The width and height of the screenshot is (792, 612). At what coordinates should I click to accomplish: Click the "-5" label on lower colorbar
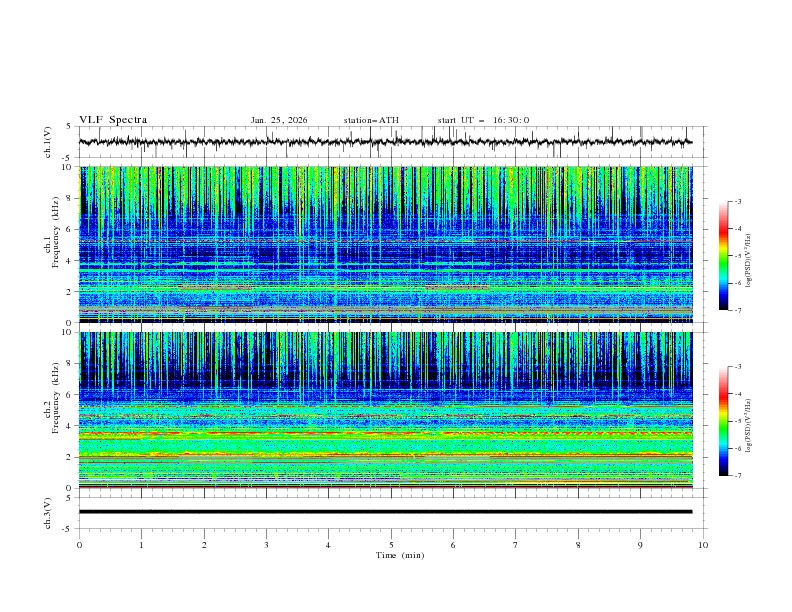tap(738, 421)
